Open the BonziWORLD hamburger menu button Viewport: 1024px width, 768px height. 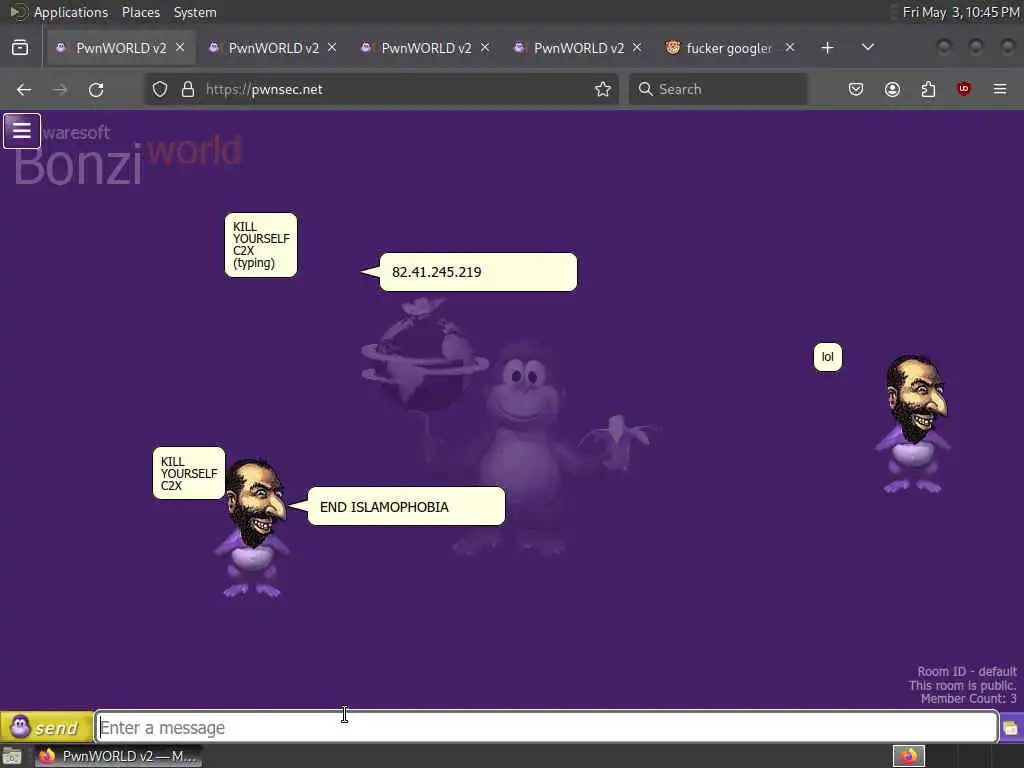click(22, 131)
